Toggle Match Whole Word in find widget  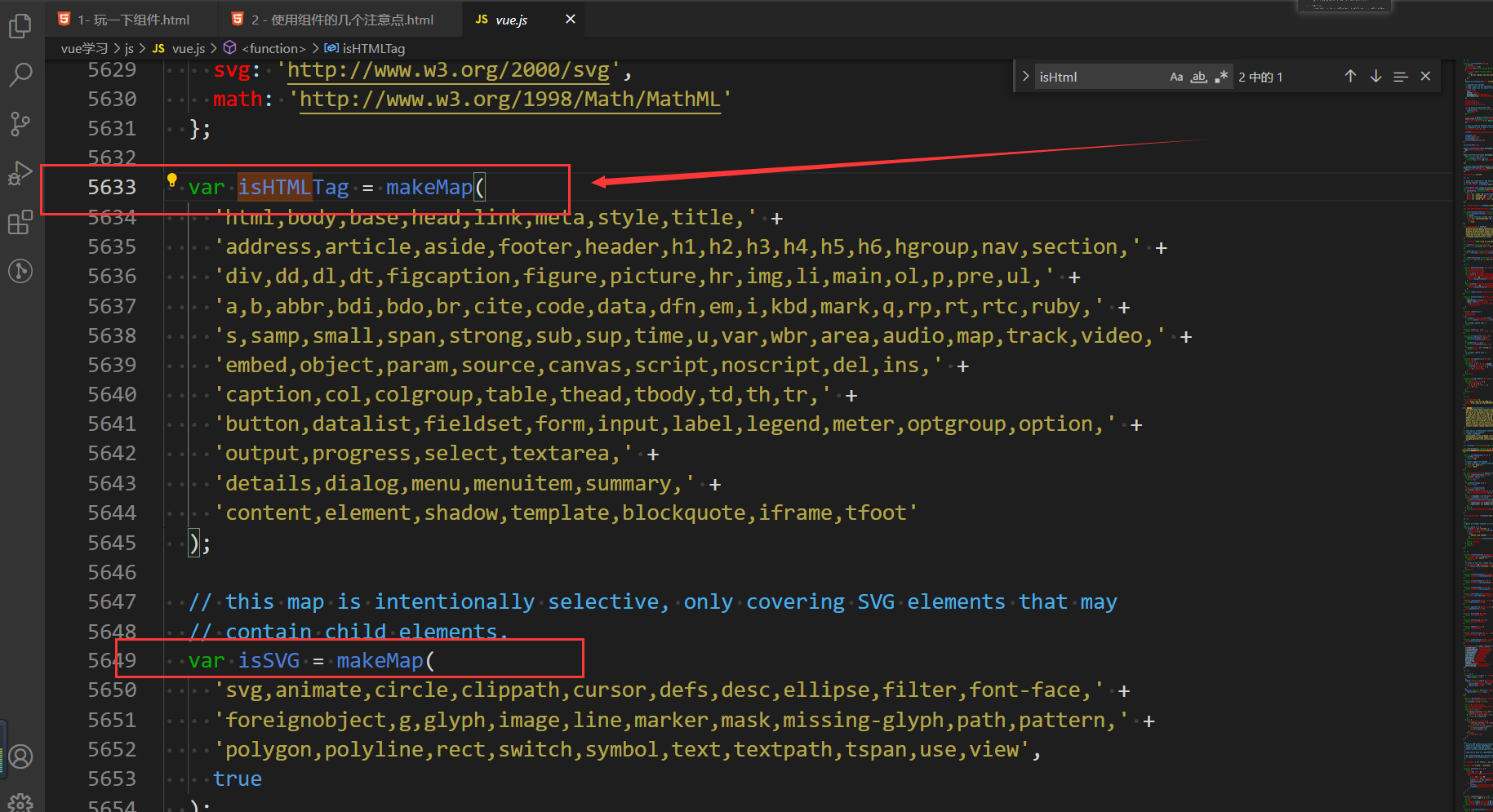1198,77
